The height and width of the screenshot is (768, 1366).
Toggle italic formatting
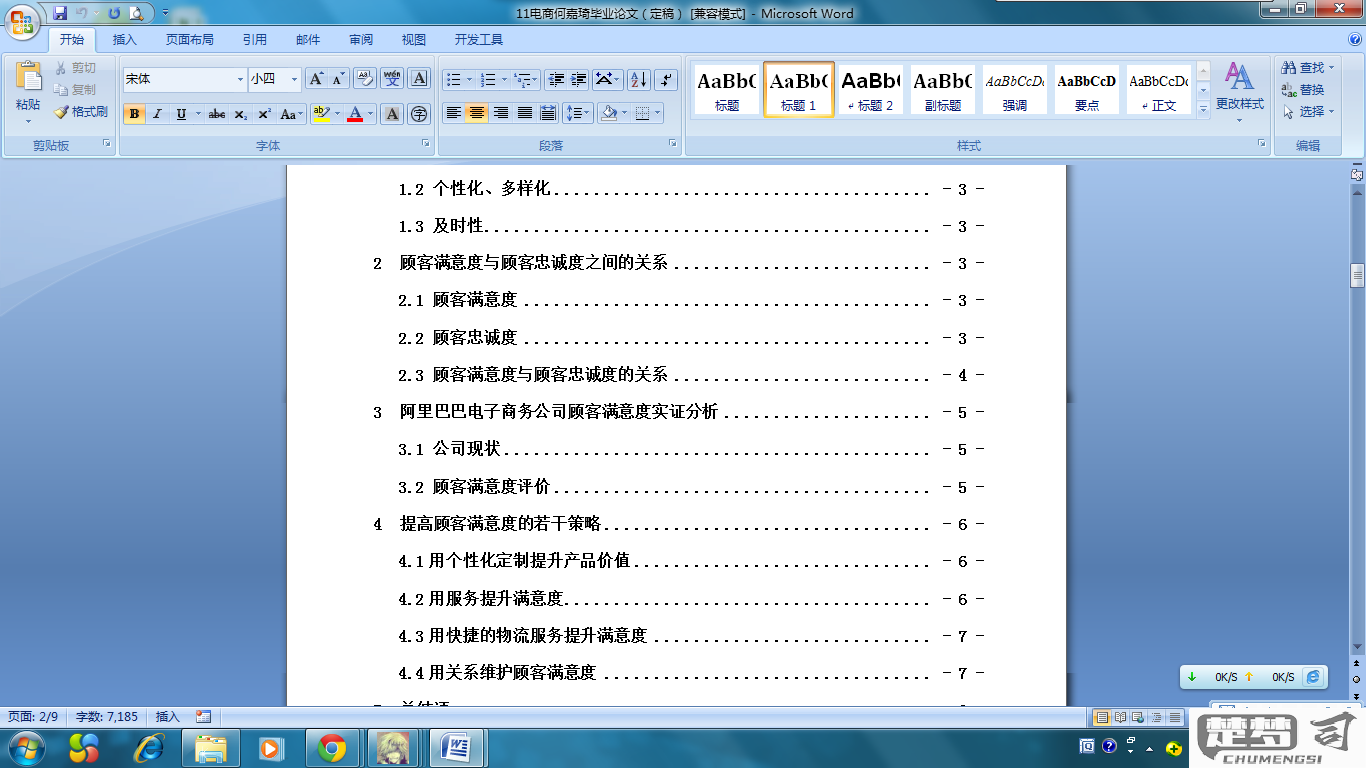157,114
